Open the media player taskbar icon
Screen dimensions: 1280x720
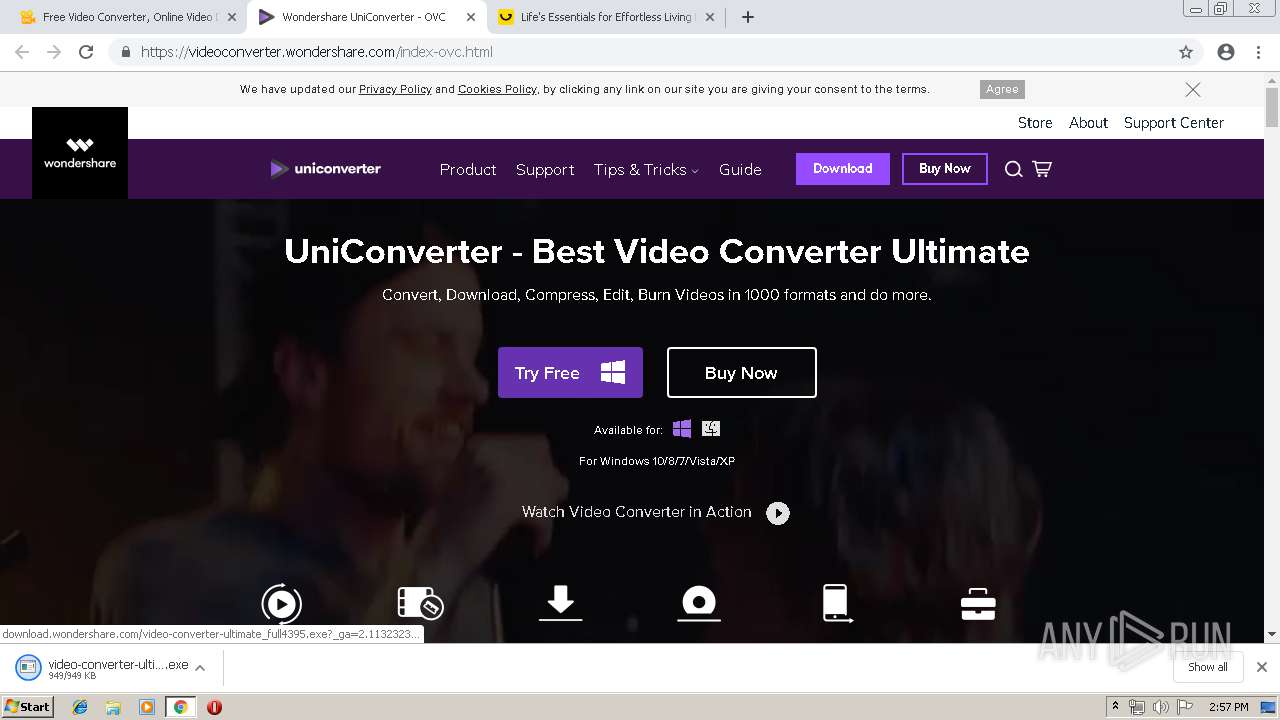(x=147, y=707)
